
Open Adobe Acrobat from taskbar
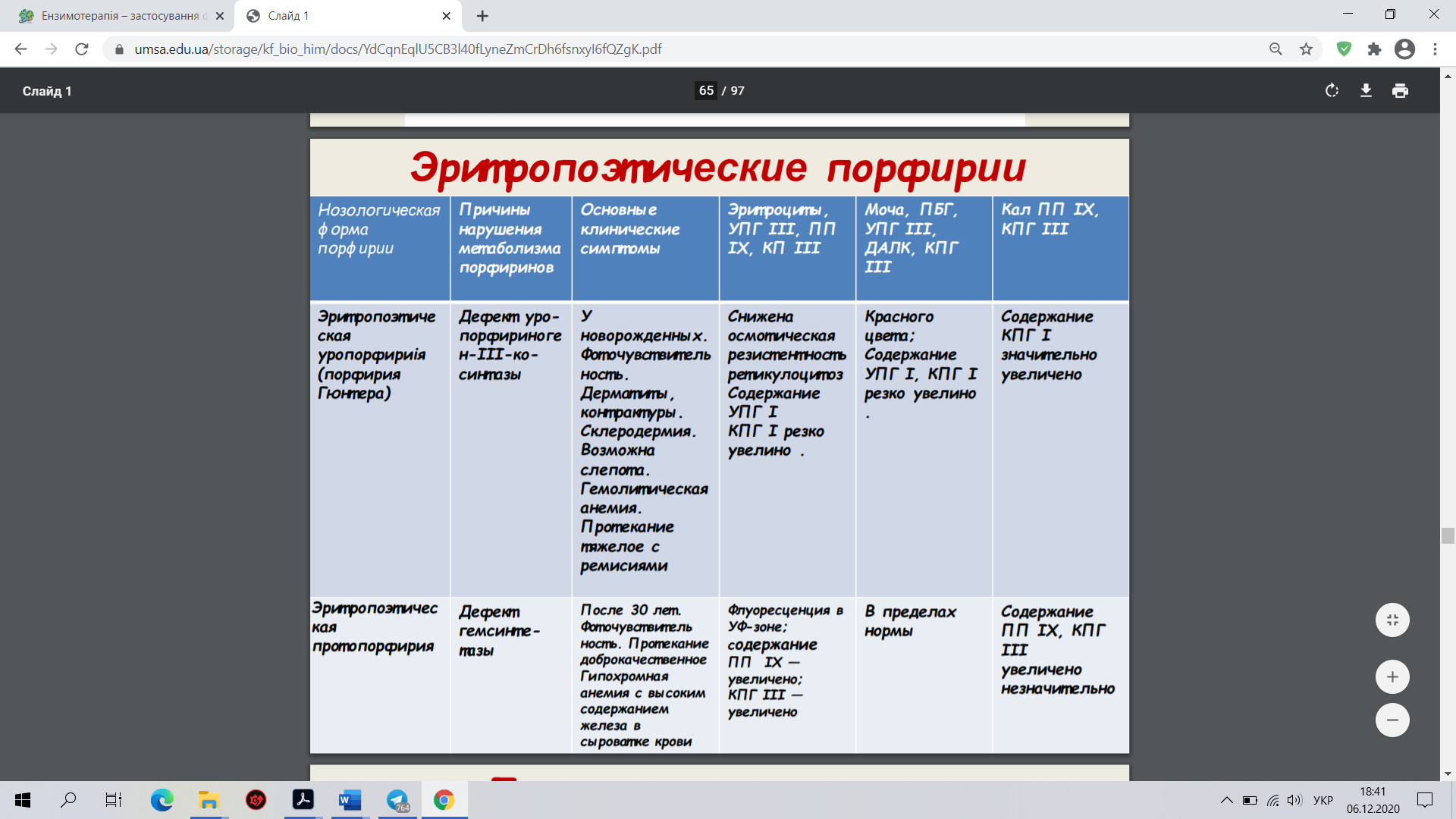click(x=303, y=800)
